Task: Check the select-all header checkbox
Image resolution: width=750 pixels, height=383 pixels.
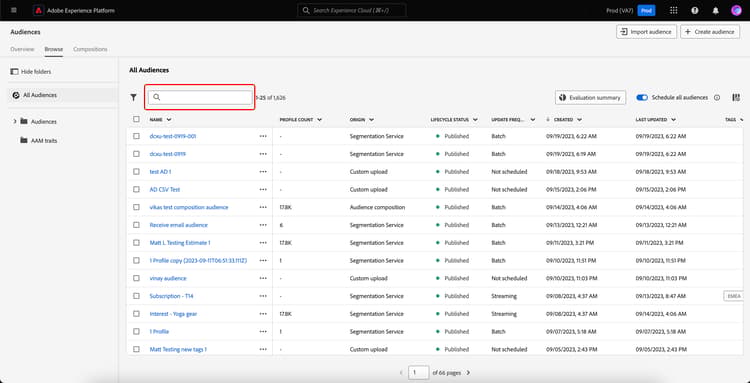Action: point(136,119)
